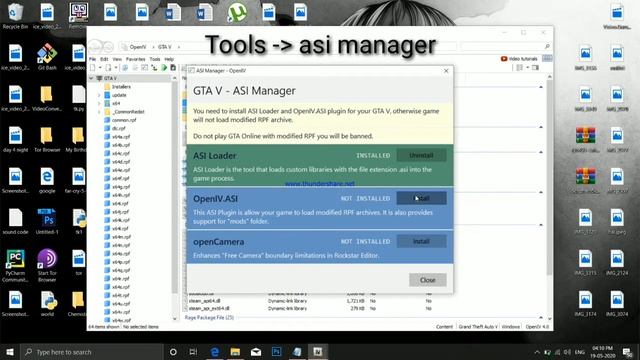Click the toolbar icon right of green arrow
The height and width of the screenshot is (360, 640).
pos(173,68)
